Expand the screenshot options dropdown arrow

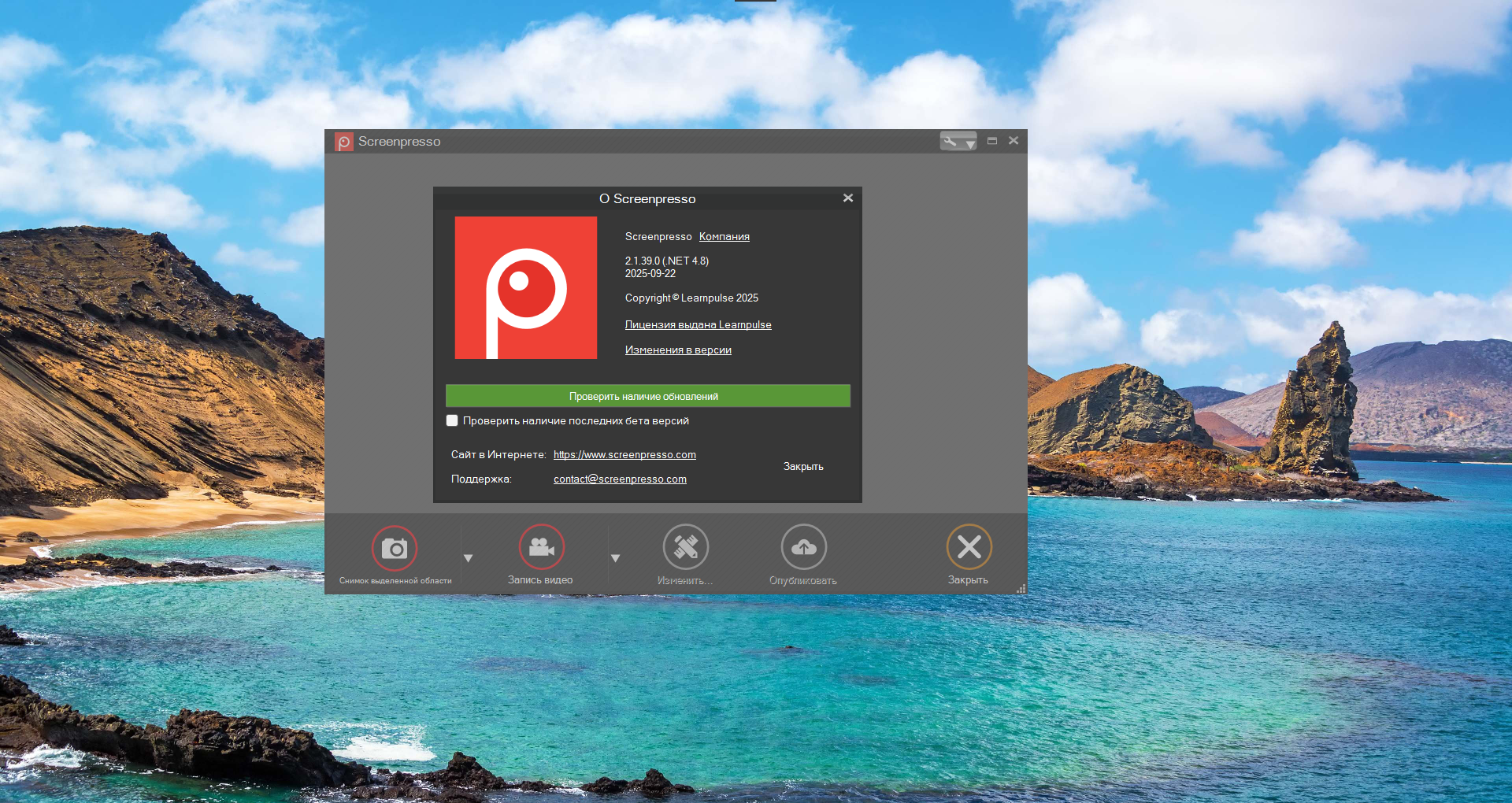(x=469, y=558)
